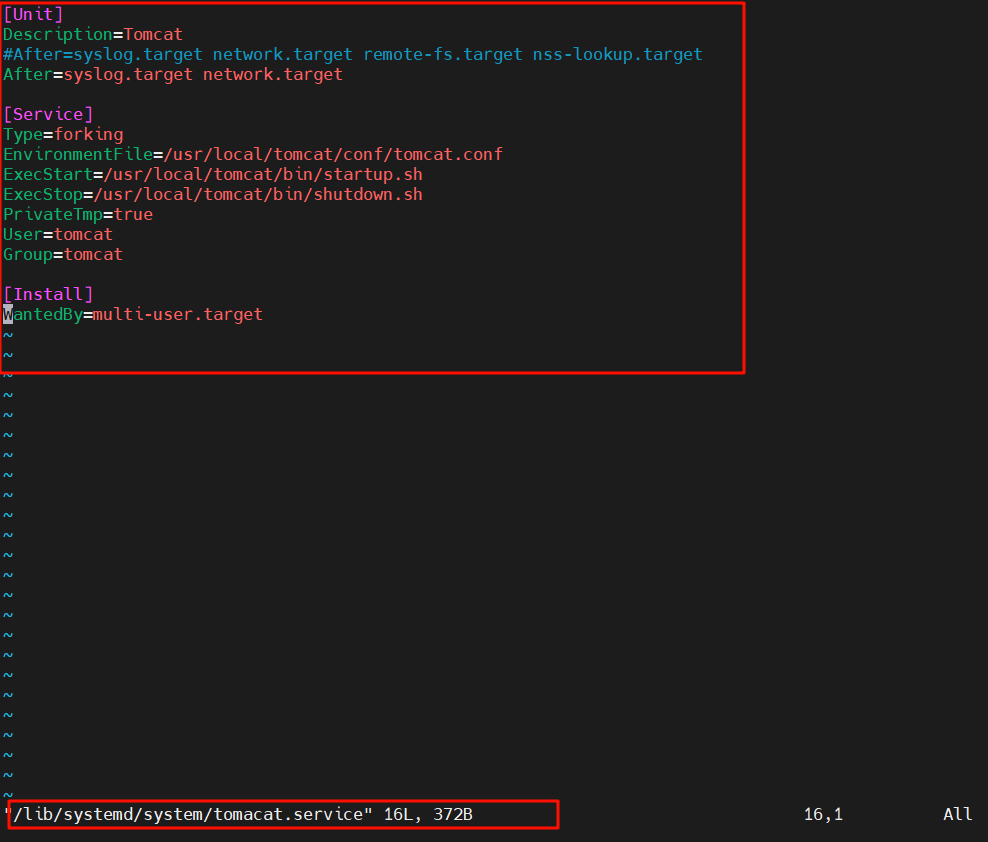This screenshot has height=842, width=988.
Task: Click the [Install] section header
Action: 48,294
